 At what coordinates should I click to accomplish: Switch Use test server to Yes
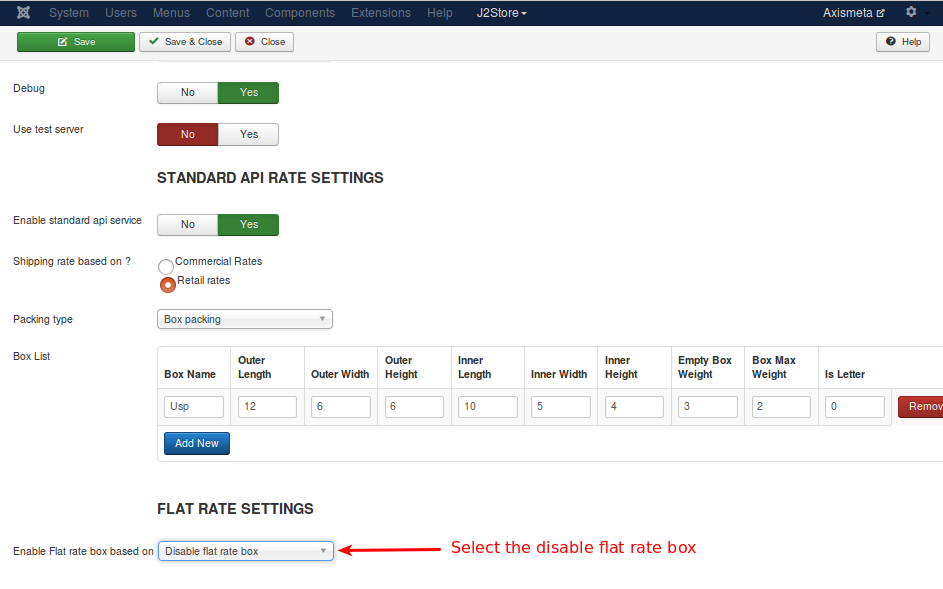tap(249, 134)
